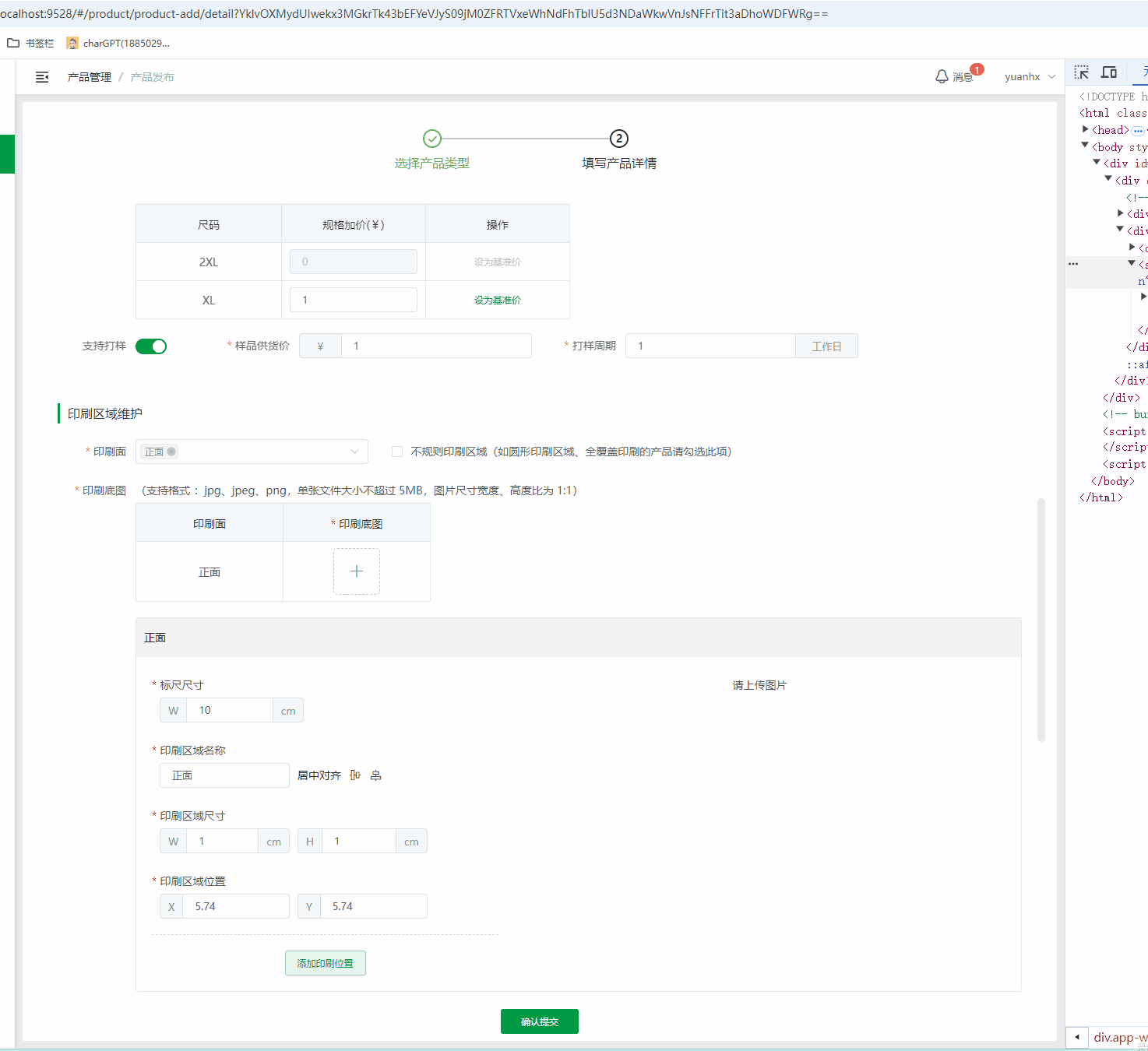The image size is (1148, 1051).
Task: Expand the head node in DevTools
Action: [x=1086, y=129]
